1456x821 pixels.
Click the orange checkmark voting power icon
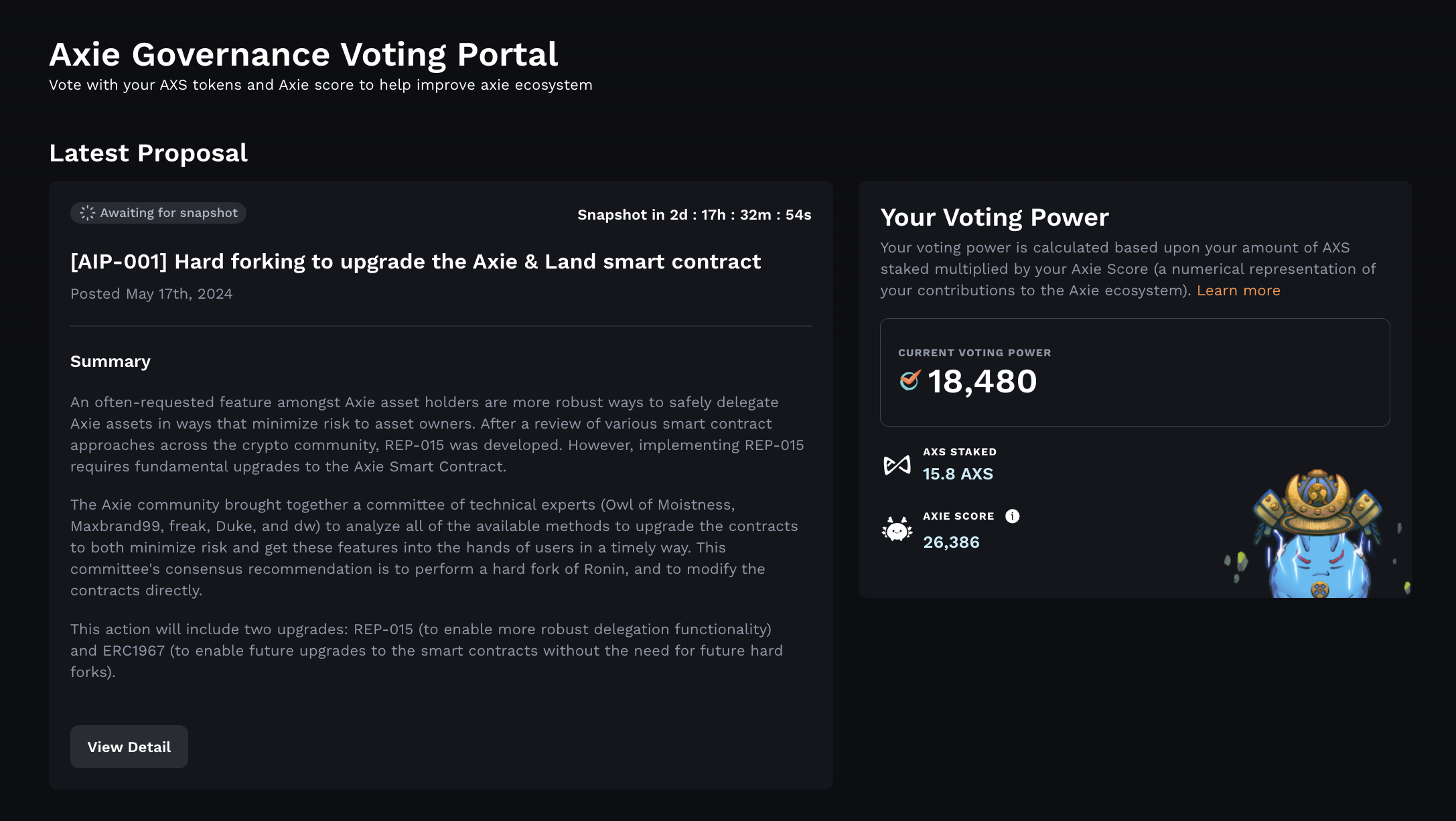pyautogui.click(x=909, y=380)
